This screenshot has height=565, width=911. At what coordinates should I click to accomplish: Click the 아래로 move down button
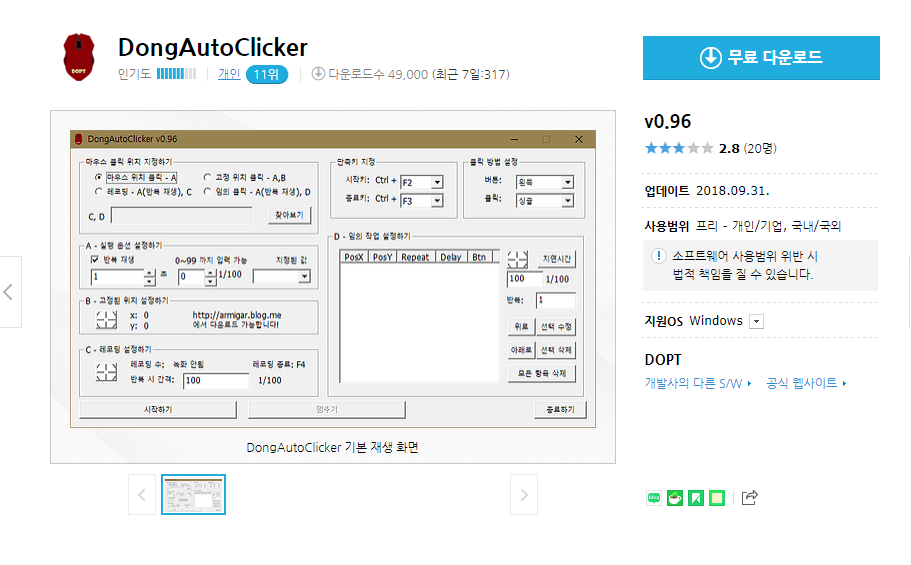pos(521,350)
